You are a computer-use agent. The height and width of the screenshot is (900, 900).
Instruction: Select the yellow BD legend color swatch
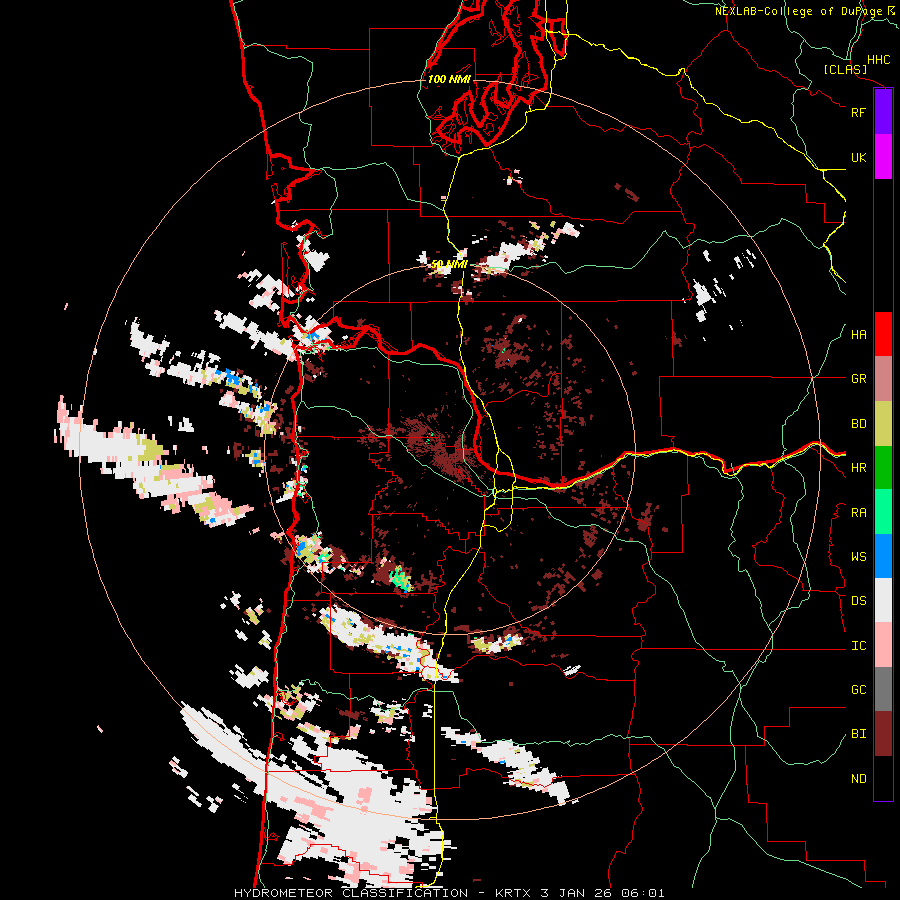(883, 424)
